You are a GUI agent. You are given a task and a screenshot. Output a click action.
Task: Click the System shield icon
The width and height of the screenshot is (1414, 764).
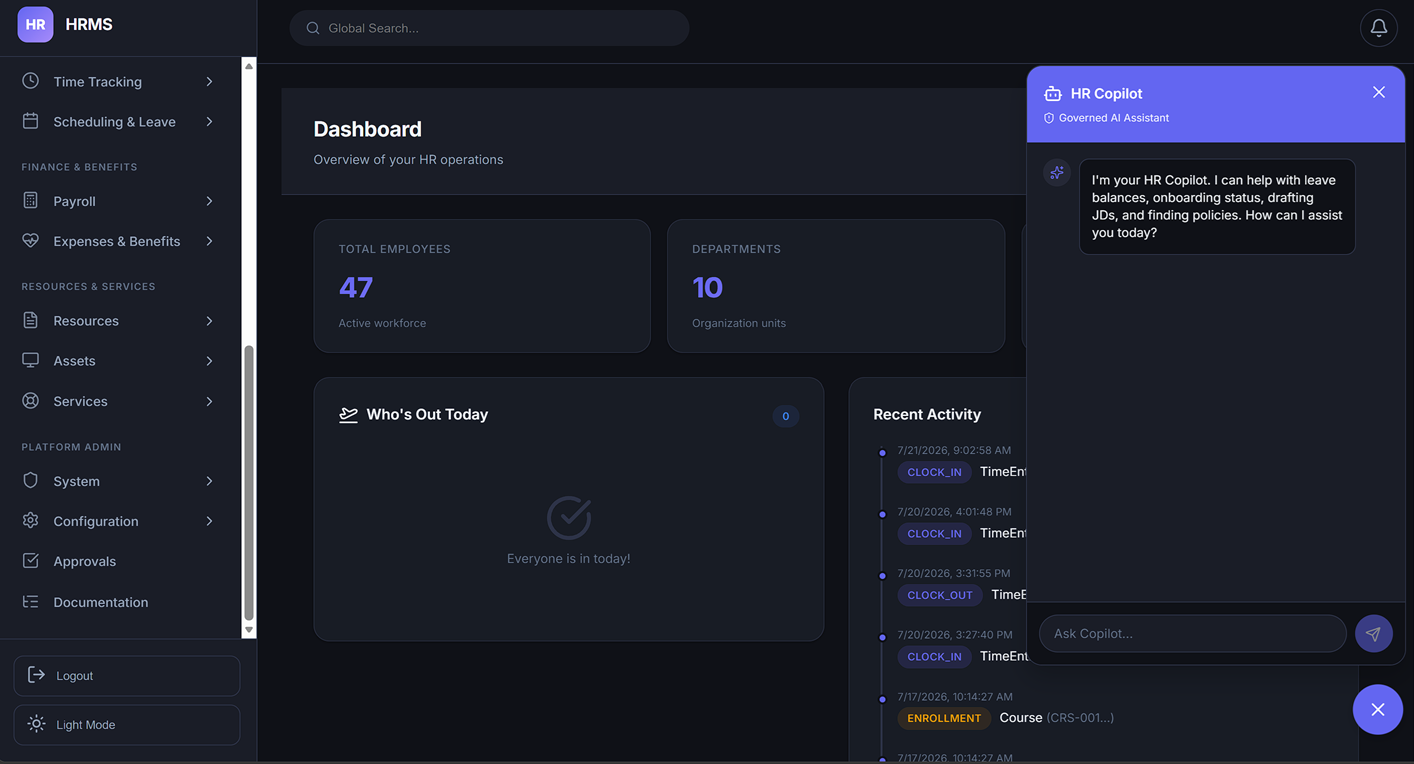(31, 480)
